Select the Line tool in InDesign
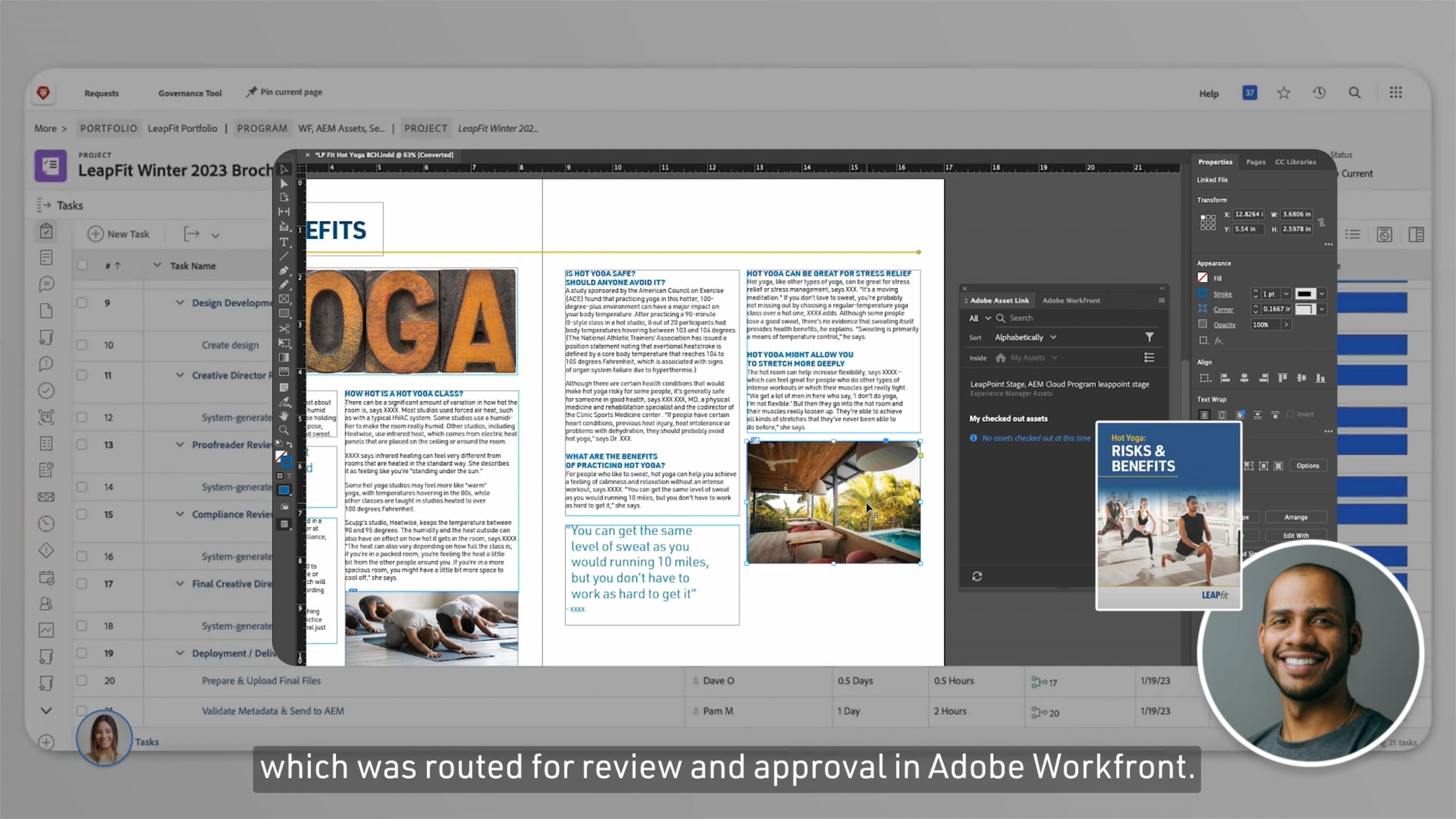Viewport: 1456px width, 819px height. (x=284, y=256)
